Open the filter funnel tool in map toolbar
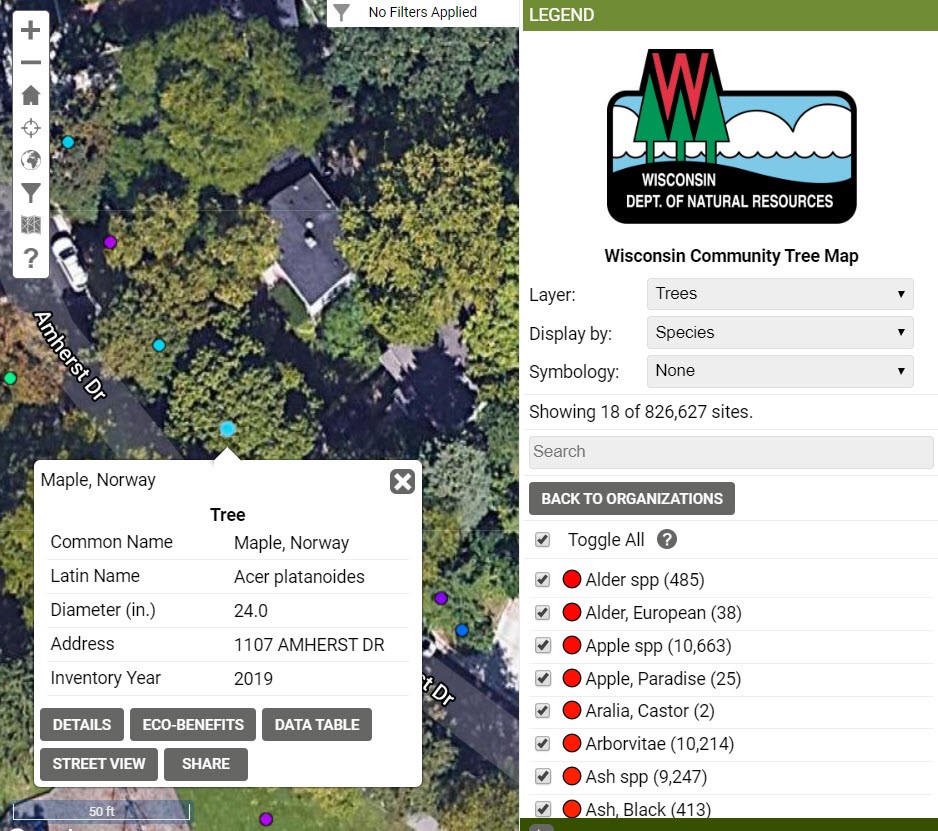Viewport: 938px width, 831px height. (31, 193)
